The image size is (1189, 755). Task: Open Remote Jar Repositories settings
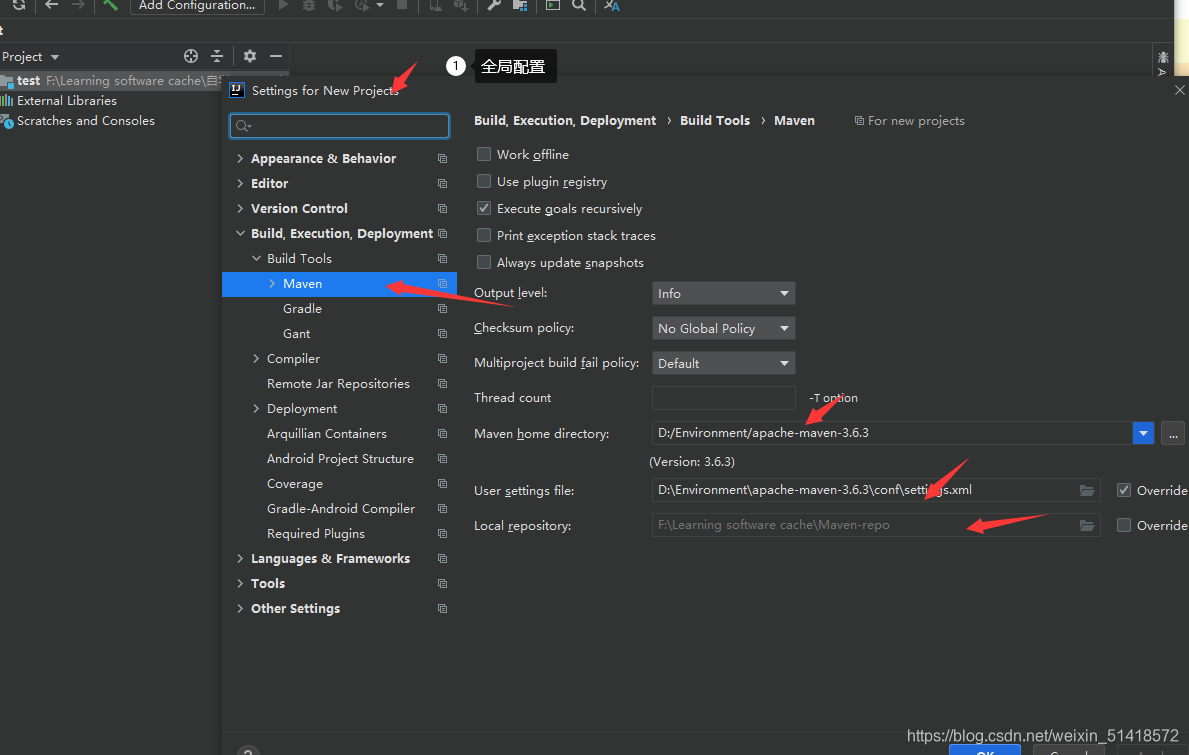point(339,384)
